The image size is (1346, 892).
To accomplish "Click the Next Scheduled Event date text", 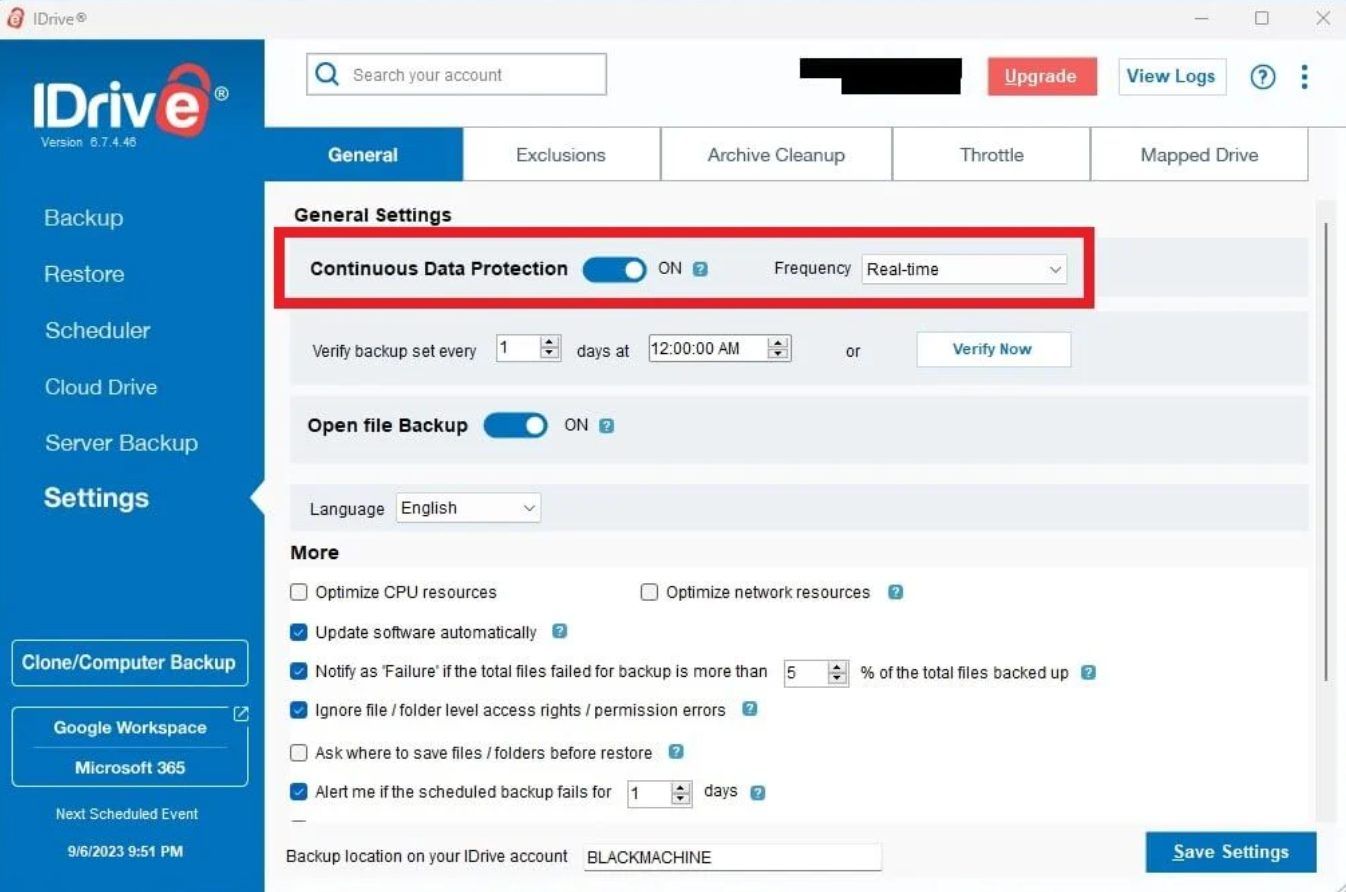I will pos(126,851).
